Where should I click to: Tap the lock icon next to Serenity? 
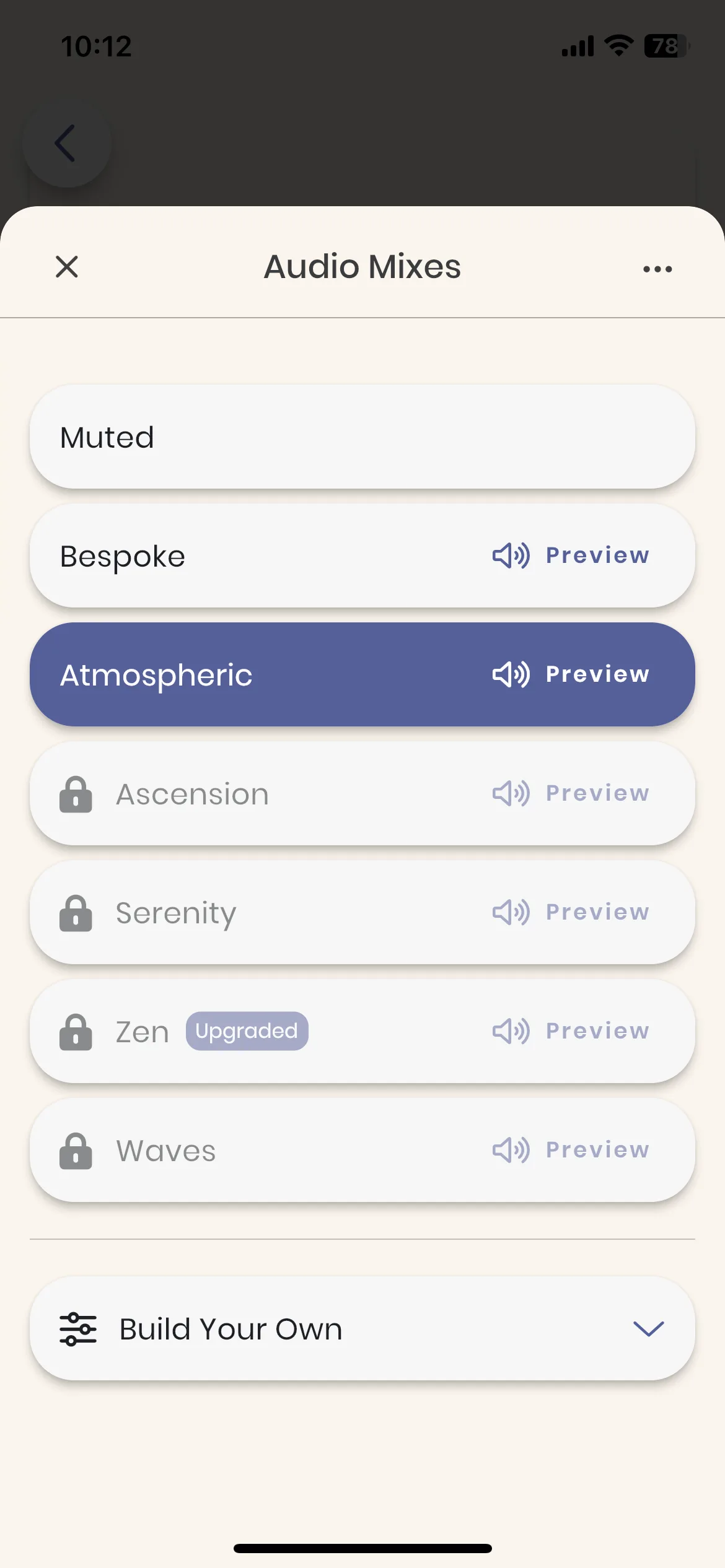click(x=76, y=913)
